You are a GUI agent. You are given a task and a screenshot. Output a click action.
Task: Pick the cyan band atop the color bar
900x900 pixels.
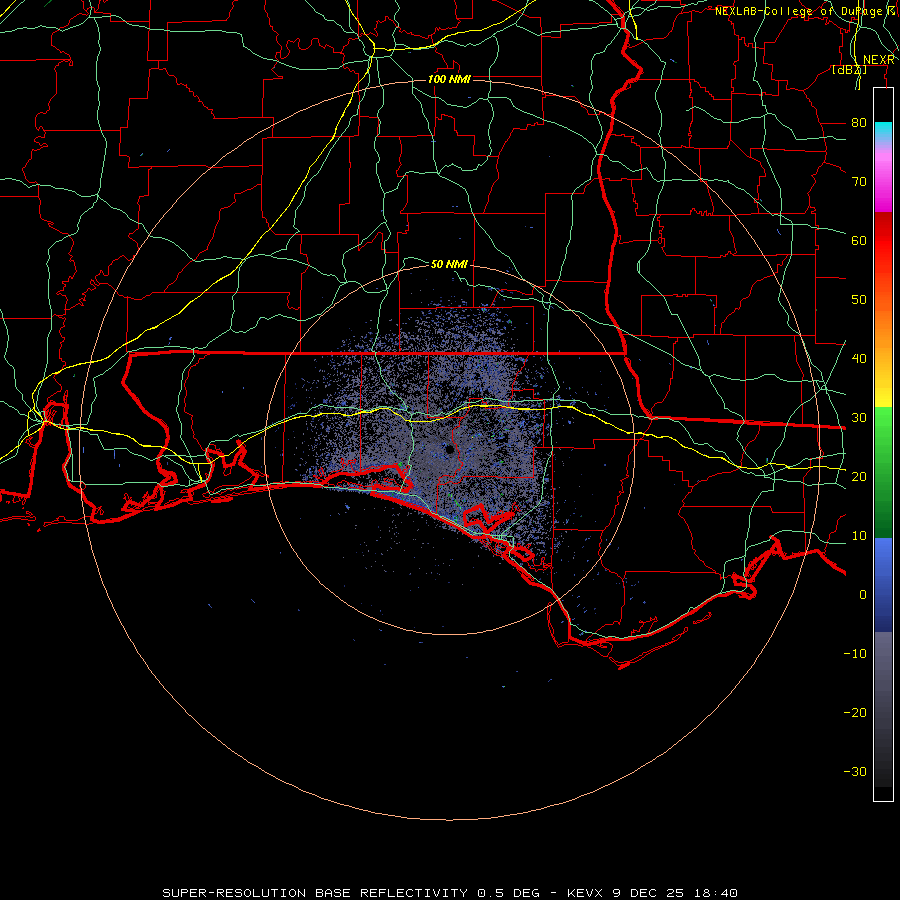[x=883, y=132]
